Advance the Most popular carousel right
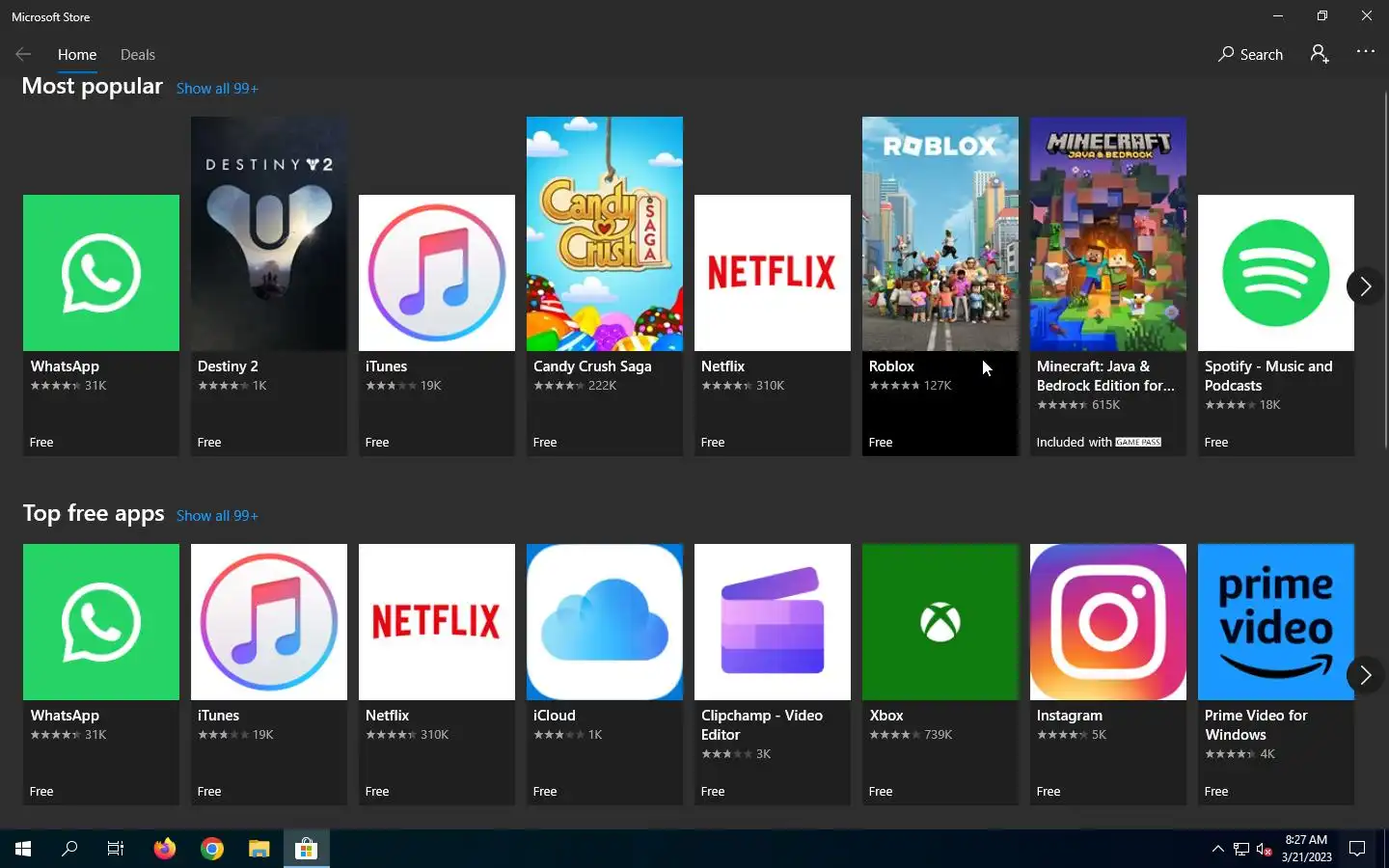 (x=1365, y=286)
